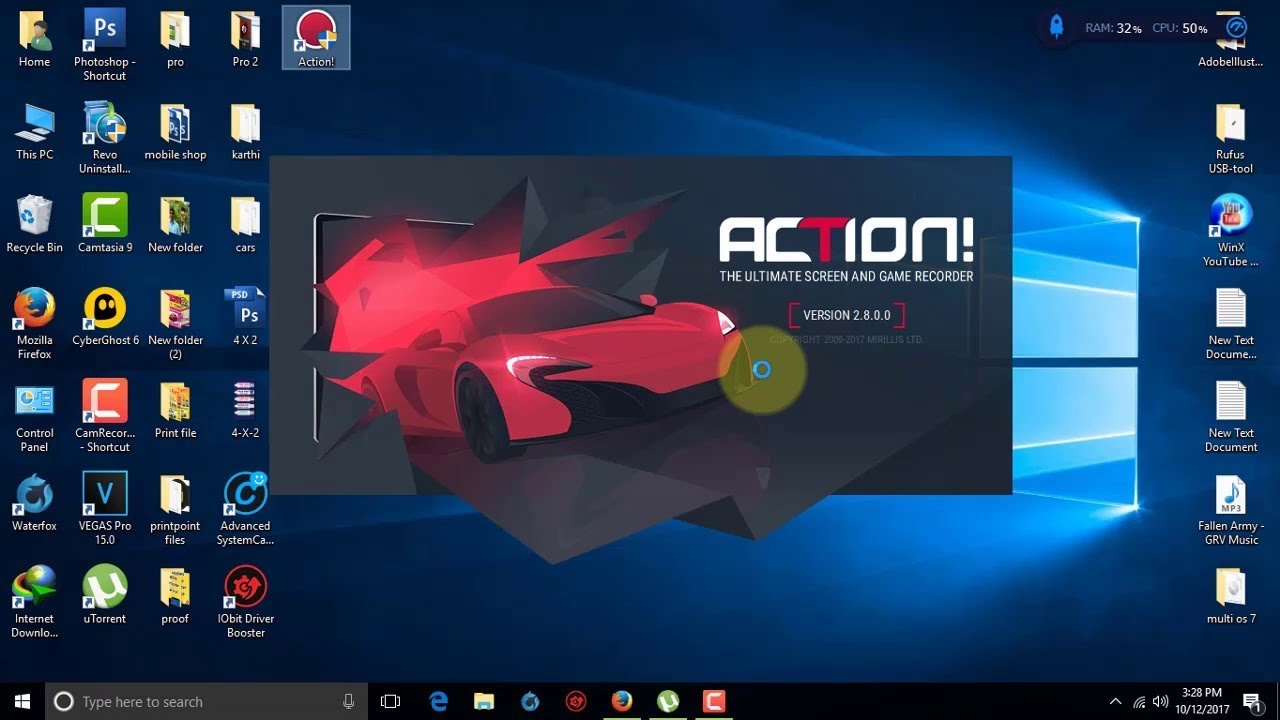Open the network status tray icon

[1139, 701]
